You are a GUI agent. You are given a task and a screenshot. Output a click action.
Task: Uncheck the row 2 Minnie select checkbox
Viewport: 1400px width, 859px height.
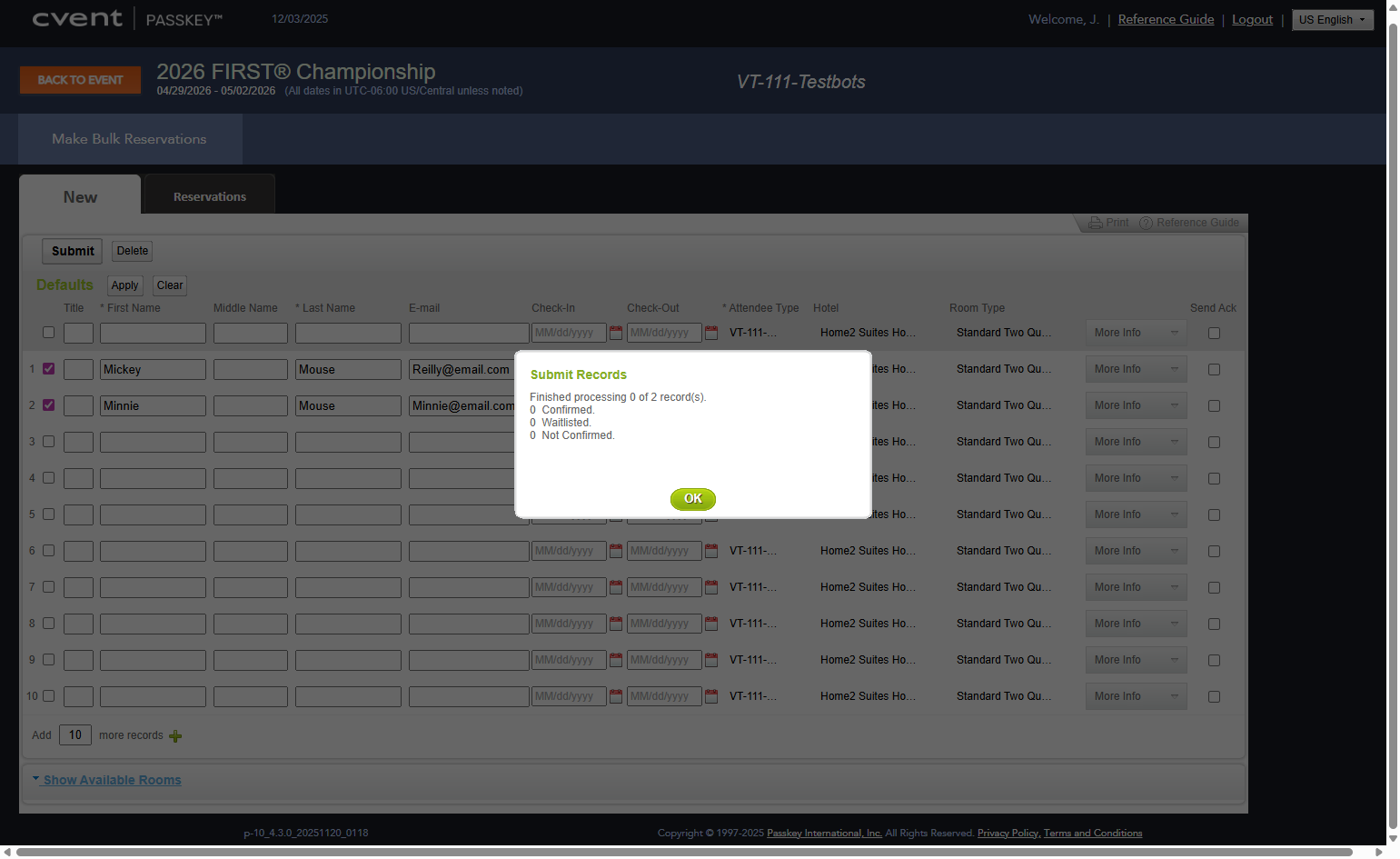(49, 405)
